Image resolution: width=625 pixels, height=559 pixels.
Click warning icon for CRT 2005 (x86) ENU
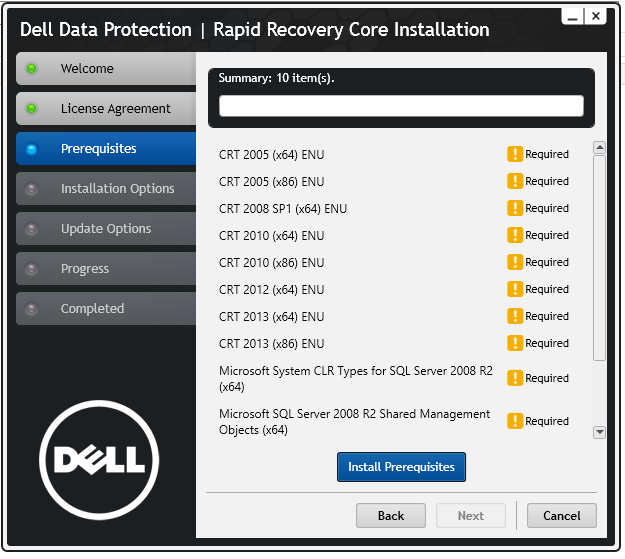coord(515,181)
